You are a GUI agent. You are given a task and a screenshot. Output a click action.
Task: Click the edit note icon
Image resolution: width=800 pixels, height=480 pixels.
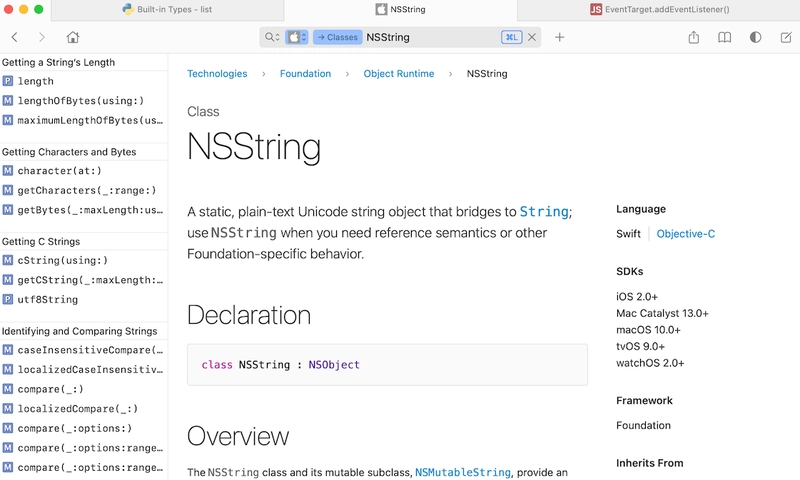(786, 37)
